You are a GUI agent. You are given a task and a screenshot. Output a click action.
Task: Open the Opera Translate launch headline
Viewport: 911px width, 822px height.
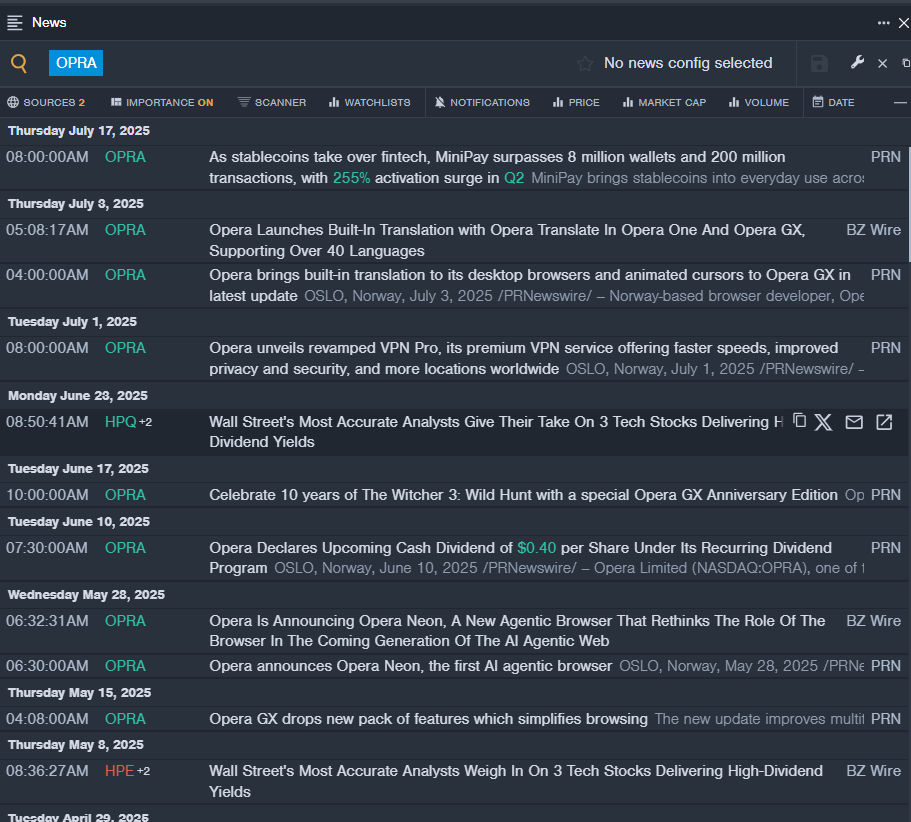click(x=507, y=241)
